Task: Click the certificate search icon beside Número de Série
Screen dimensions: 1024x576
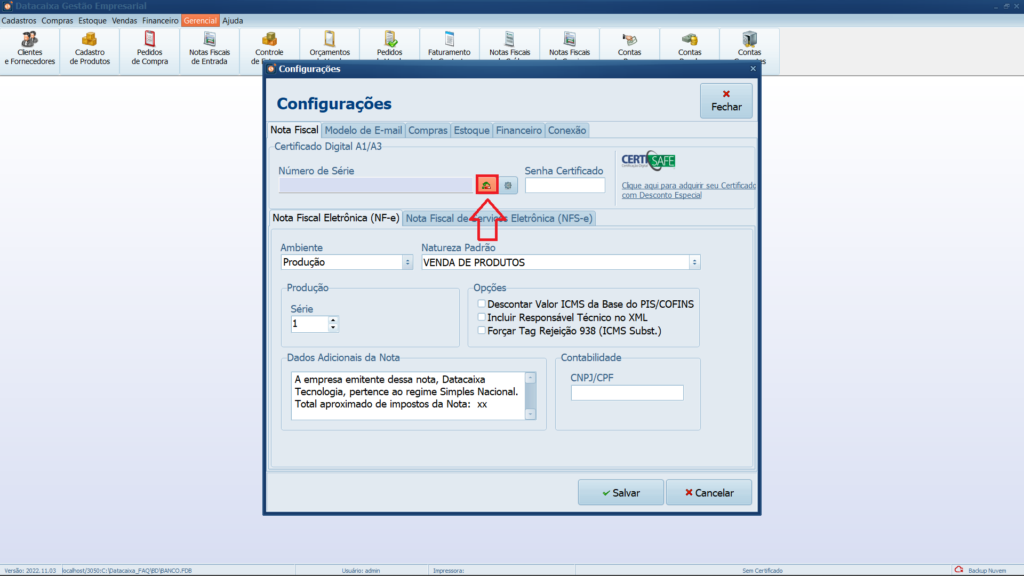Action: [x=486, y=185]
